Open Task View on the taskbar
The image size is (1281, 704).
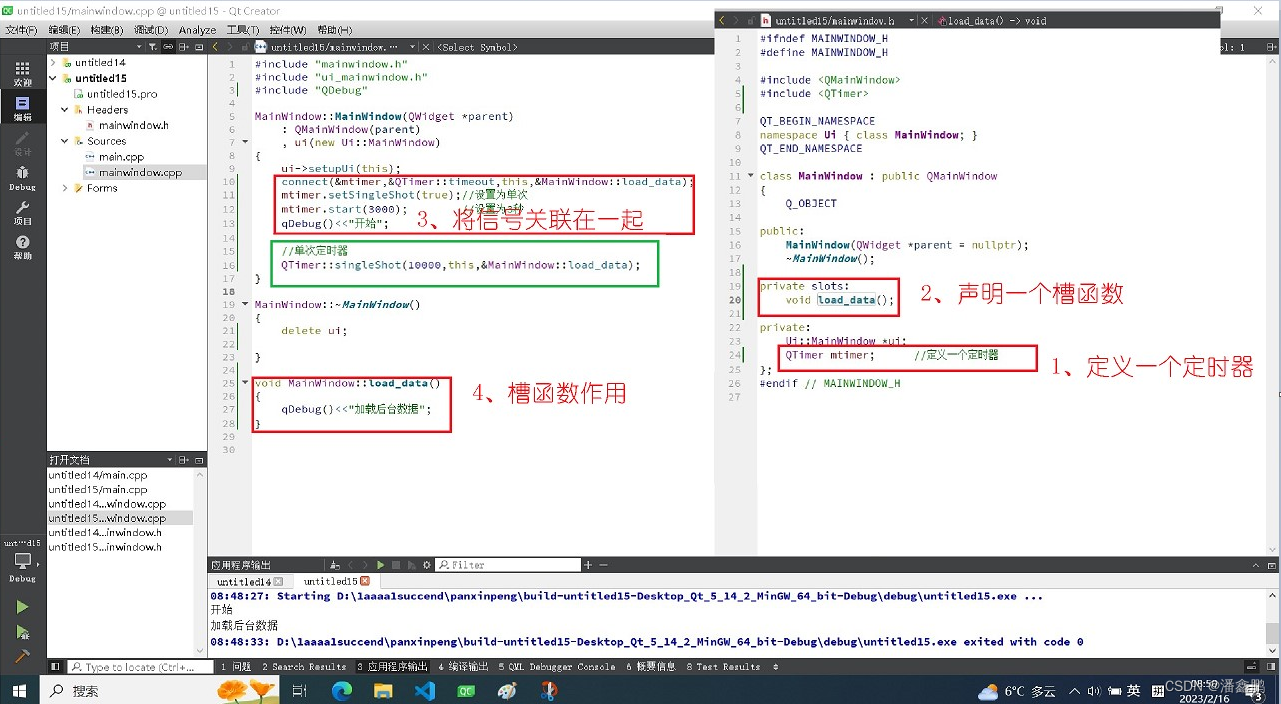coord(299,690)
